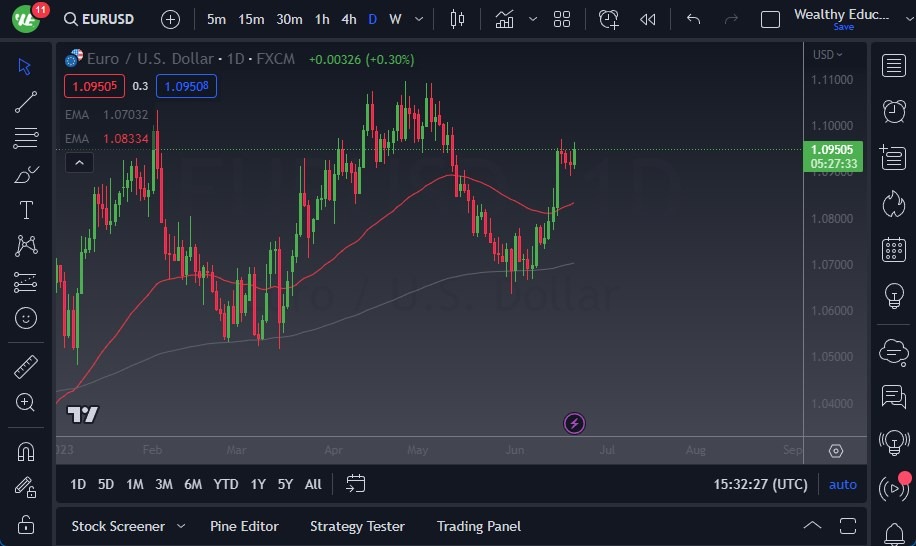Open the USD currency dropdown
Image resolution: width=916 pixels, height=546 pixels.
pos(827,55)
